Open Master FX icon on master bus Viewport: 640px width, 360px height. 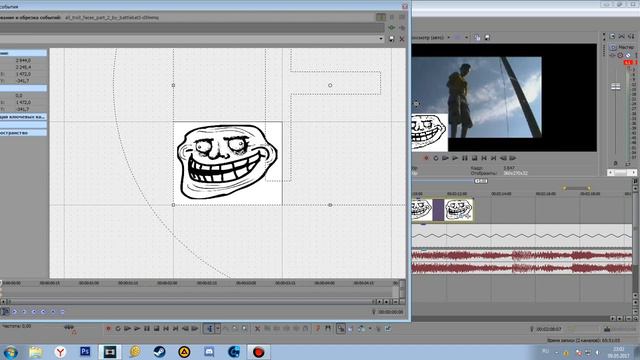pyautogui.click(x=613, y=56)
